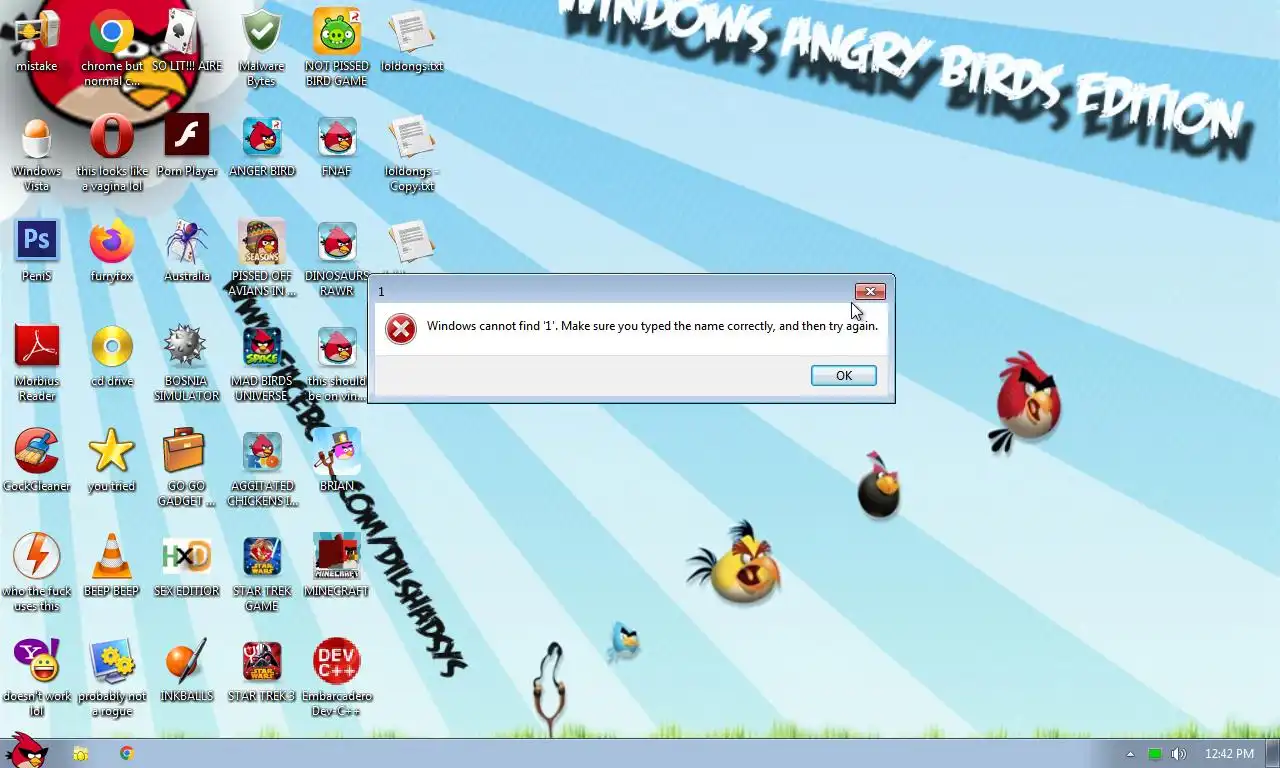
Task: Click the green tray status icon
Action: pyautogui.click(x=1154, y=754)
